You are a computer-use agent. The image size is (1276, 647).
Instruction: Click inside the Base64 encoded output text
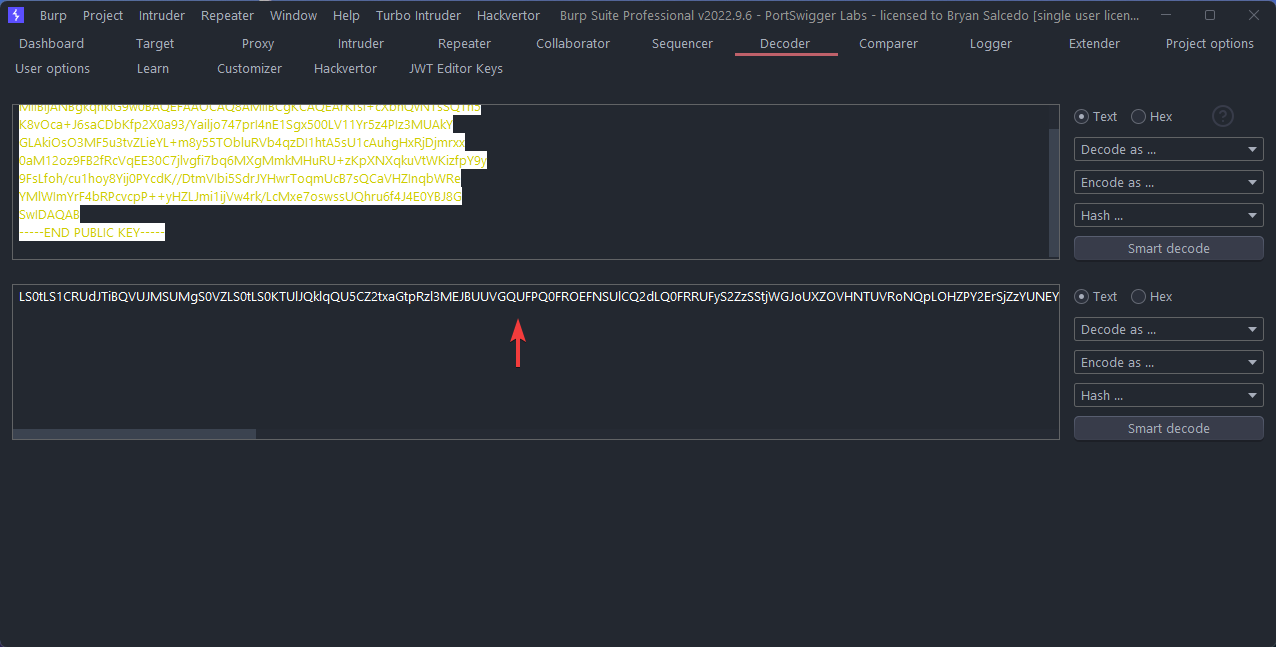tap(400, 297)
